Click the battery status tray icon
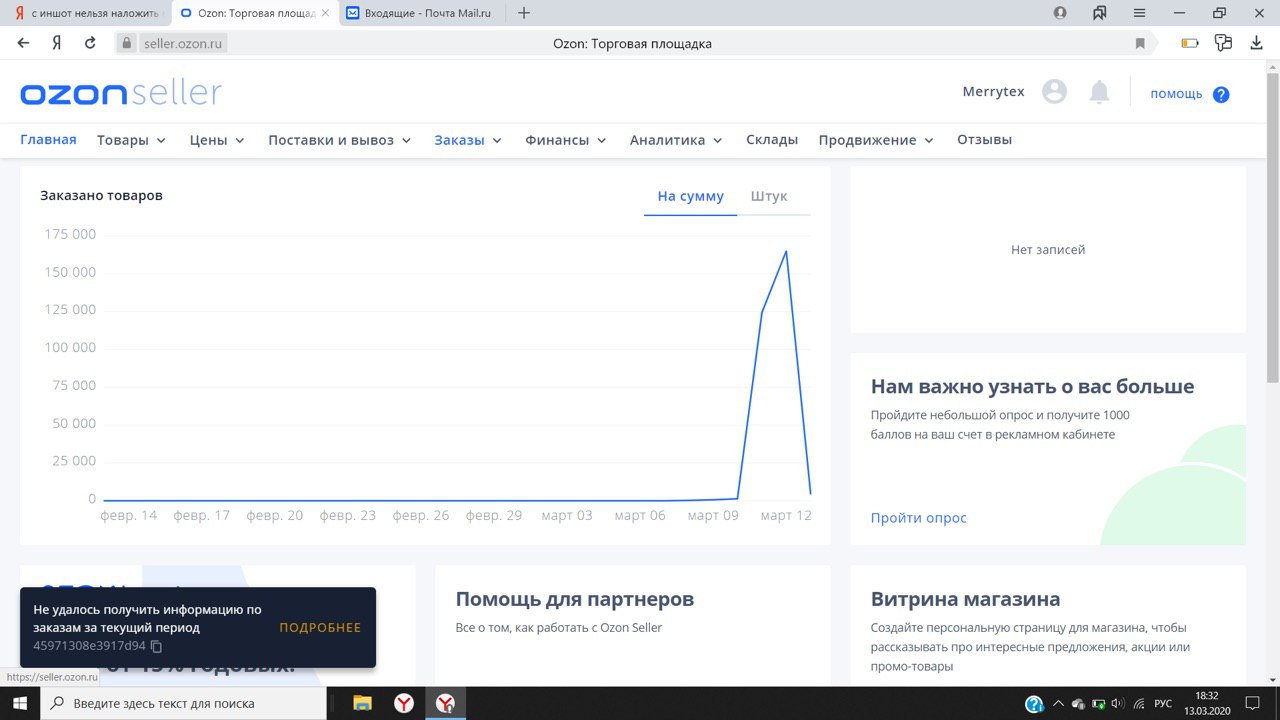 [x=1098, y=703]
